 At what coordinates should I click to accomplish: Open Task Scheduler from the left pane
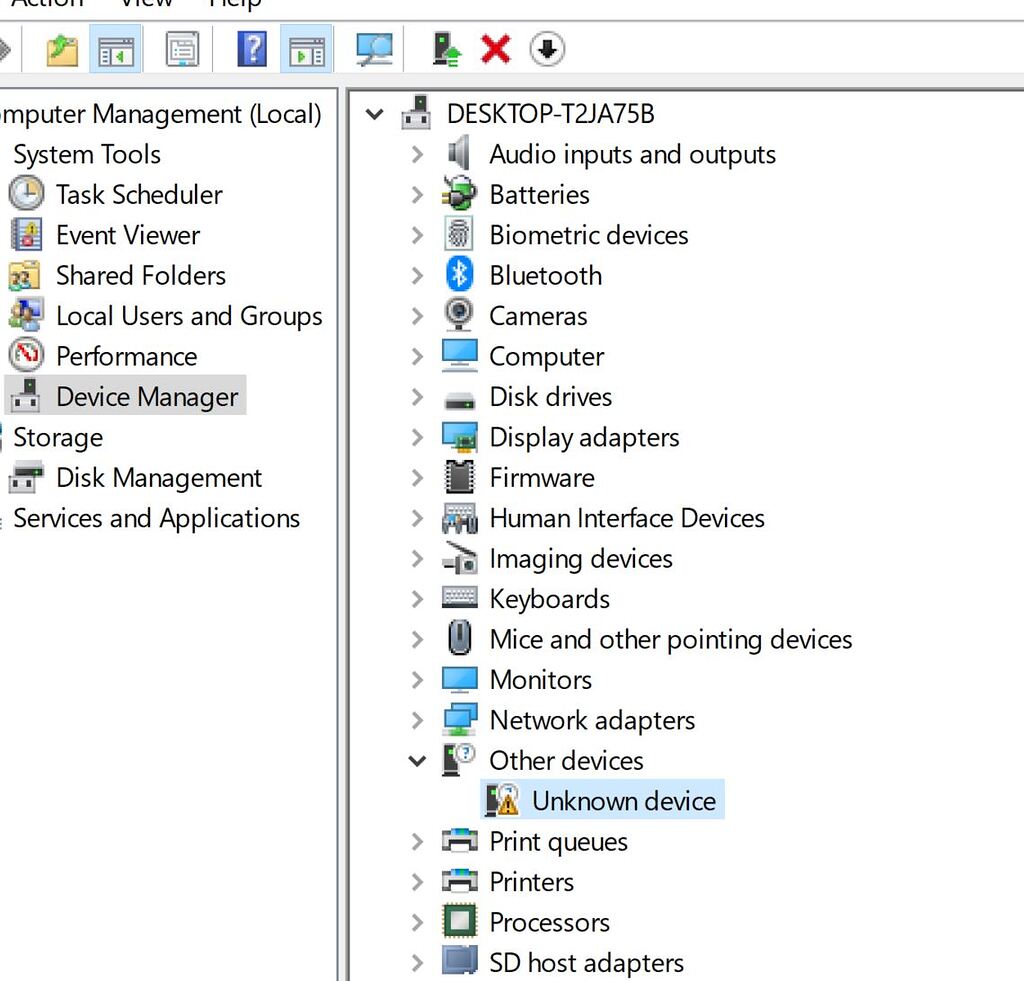(x=140, y=194)
